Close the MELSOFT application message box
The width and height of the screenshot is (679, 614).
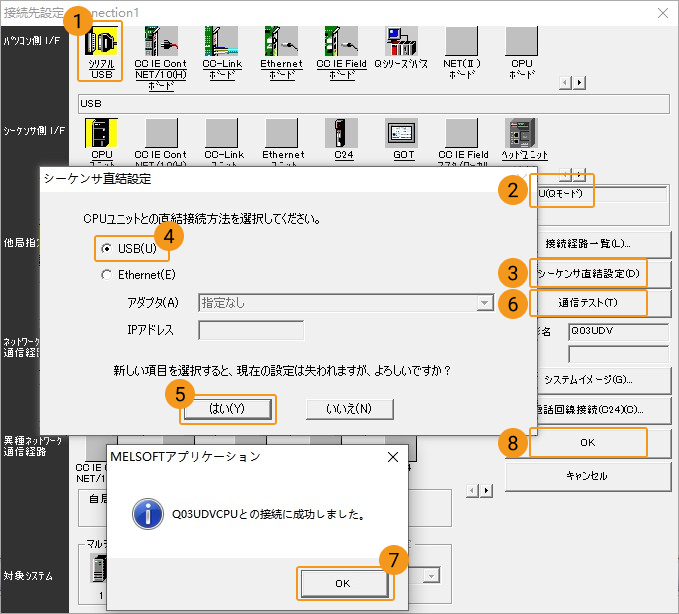[393, 457]
